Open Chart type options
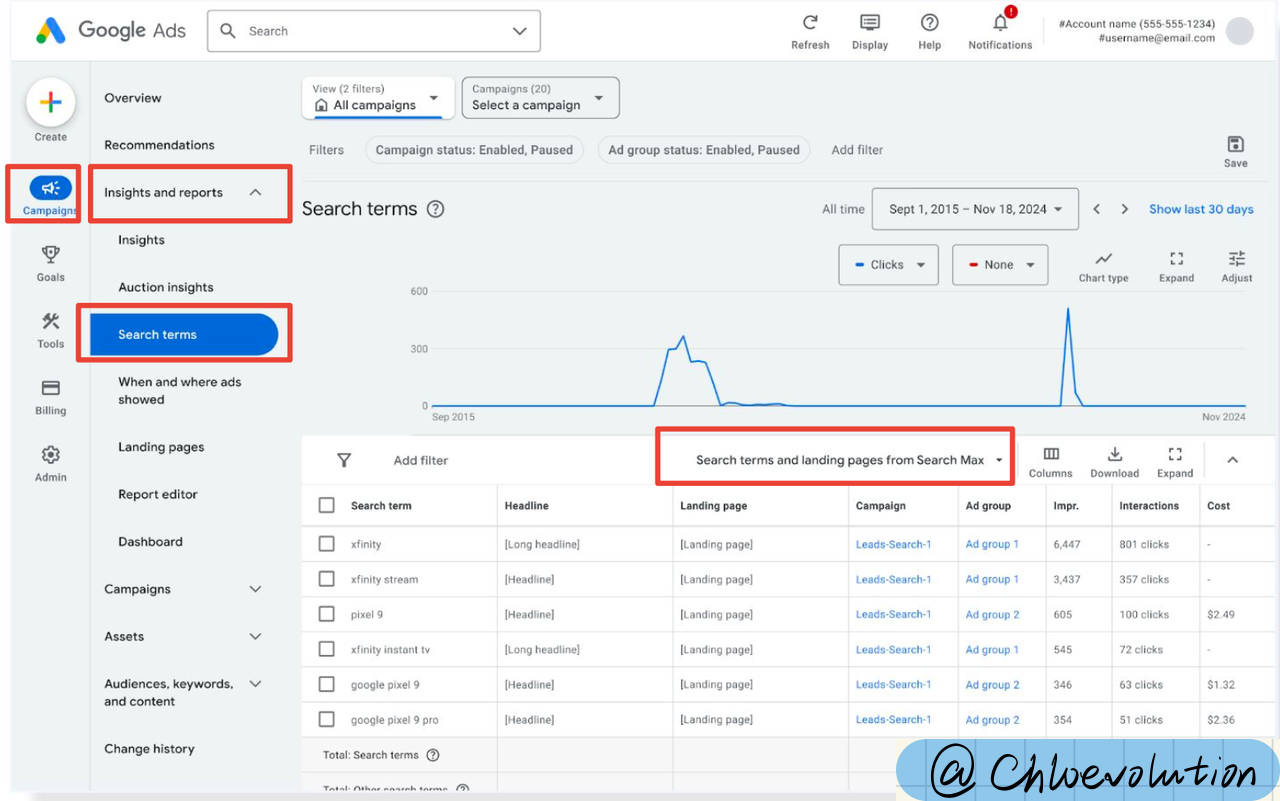 coord(1104,267)
